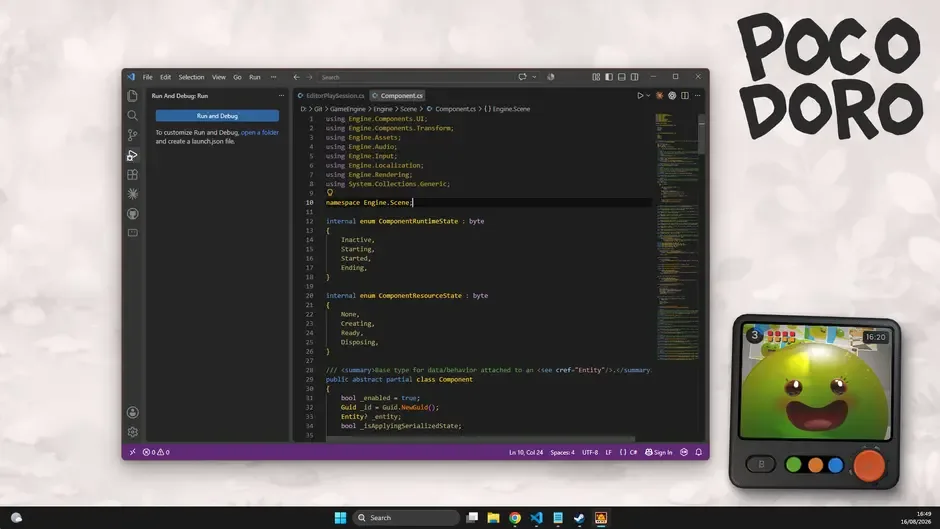Select C# language mode in status bar
The height and width of the screenshot is (529, 940).
pos(633,452)
